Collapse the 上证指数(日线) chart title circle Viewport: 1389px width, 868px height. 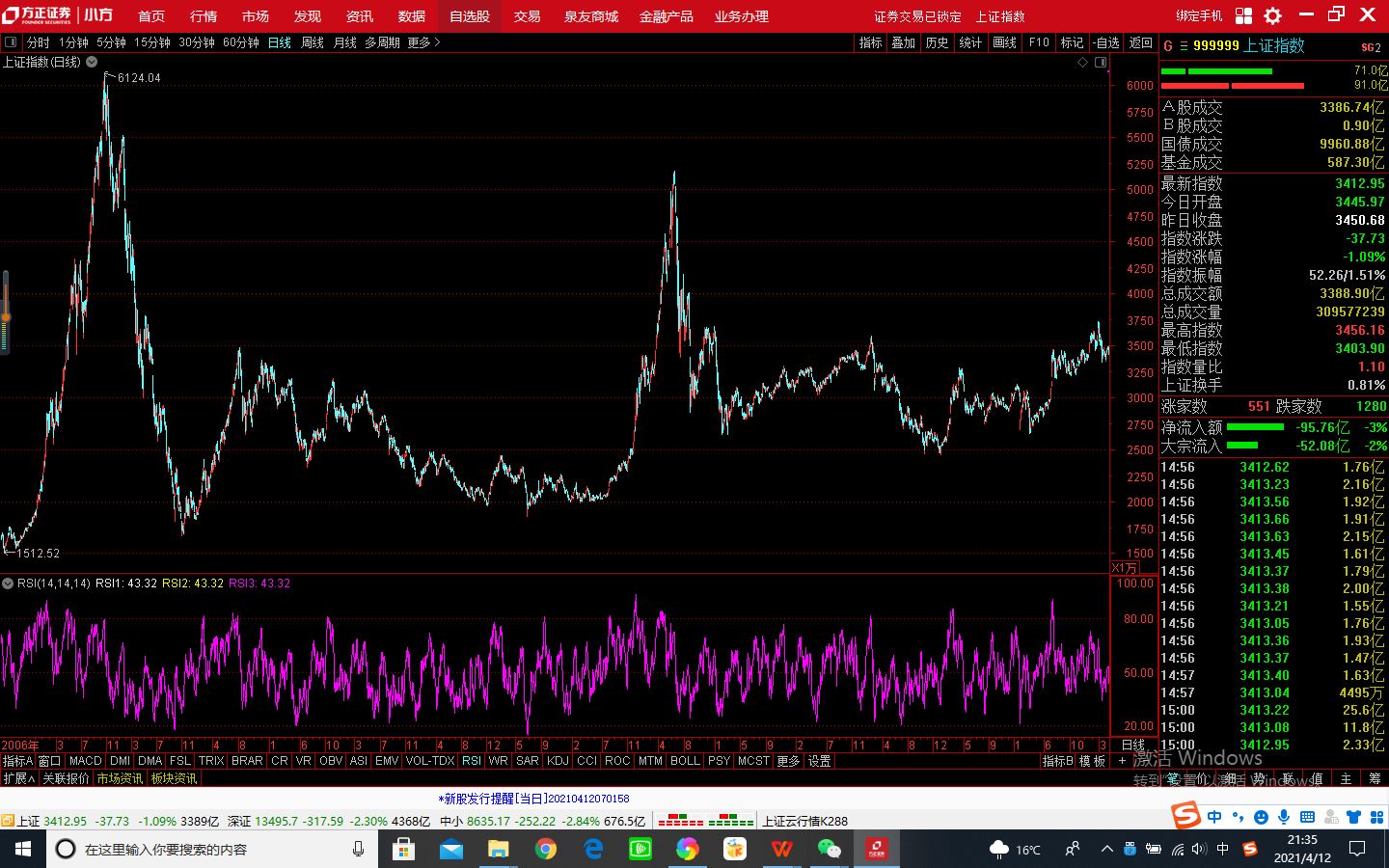(x=92, y=62)
